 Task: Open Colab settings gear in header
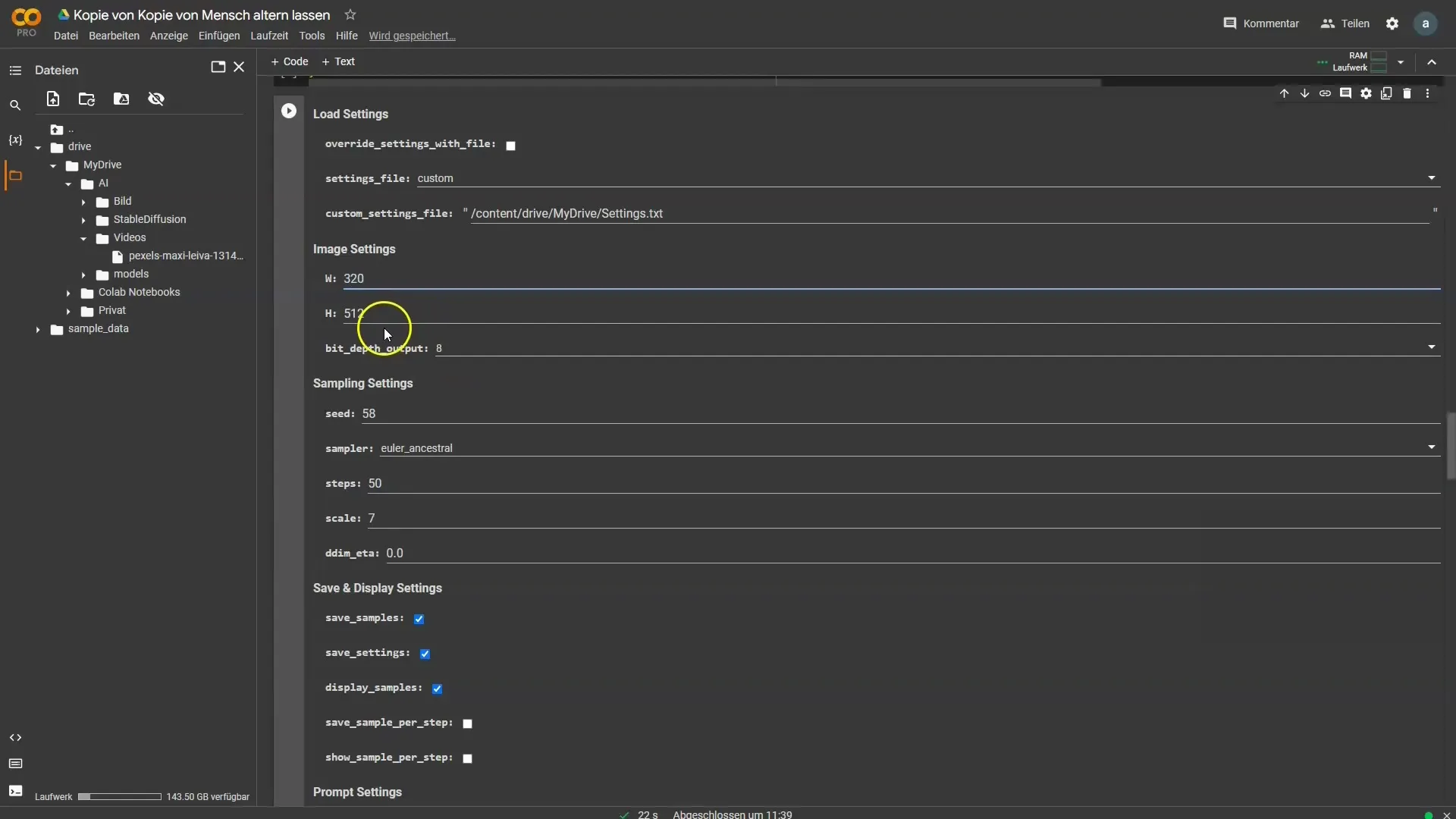(1392, 24)
